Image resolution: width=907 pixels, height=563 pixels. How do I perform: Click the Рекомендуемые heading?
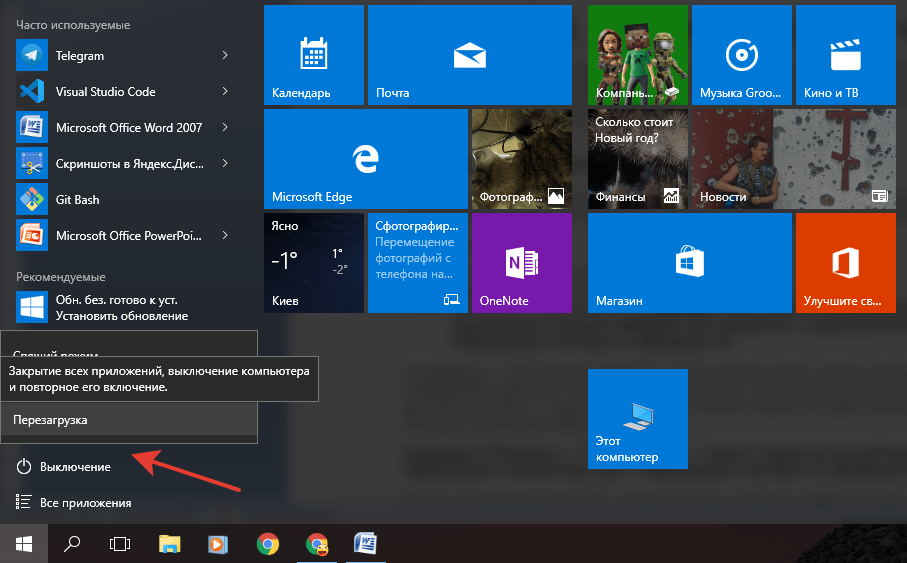coord(61,277)
